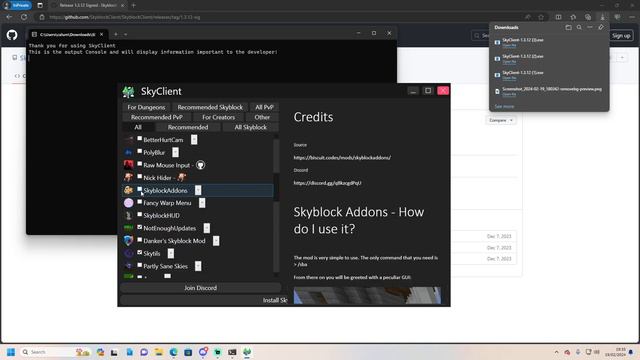The width and height of the screenshot is (640, 360).
Task: Click the SkyClient logo in the title bar
Action: click(x=129, y=92)
